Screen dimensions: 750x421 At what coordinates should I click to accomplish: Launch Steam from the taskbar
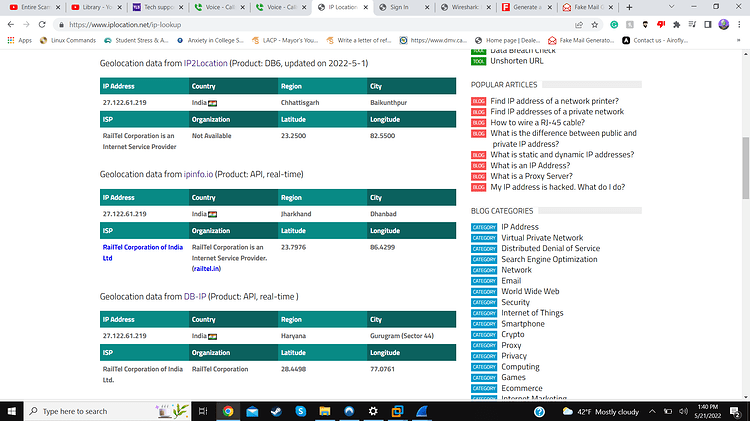tap(276, 411)
